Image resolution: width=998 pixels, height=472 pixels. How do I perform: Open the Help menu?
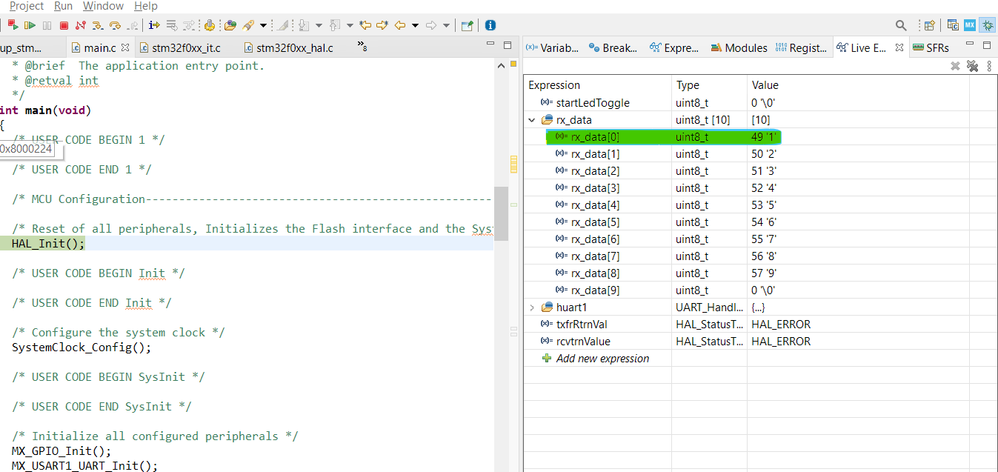pyautogui.click(x=146, y=6)
